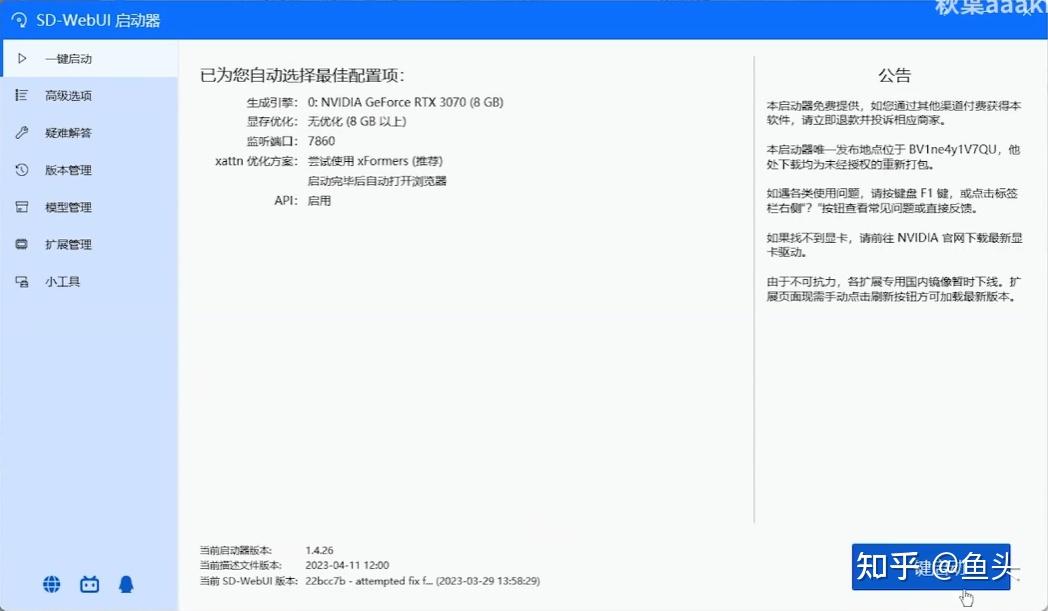Click description file version 2023-04-11 12:00
Viewport: 1048px width, 611px height.
tap(347, 566)
